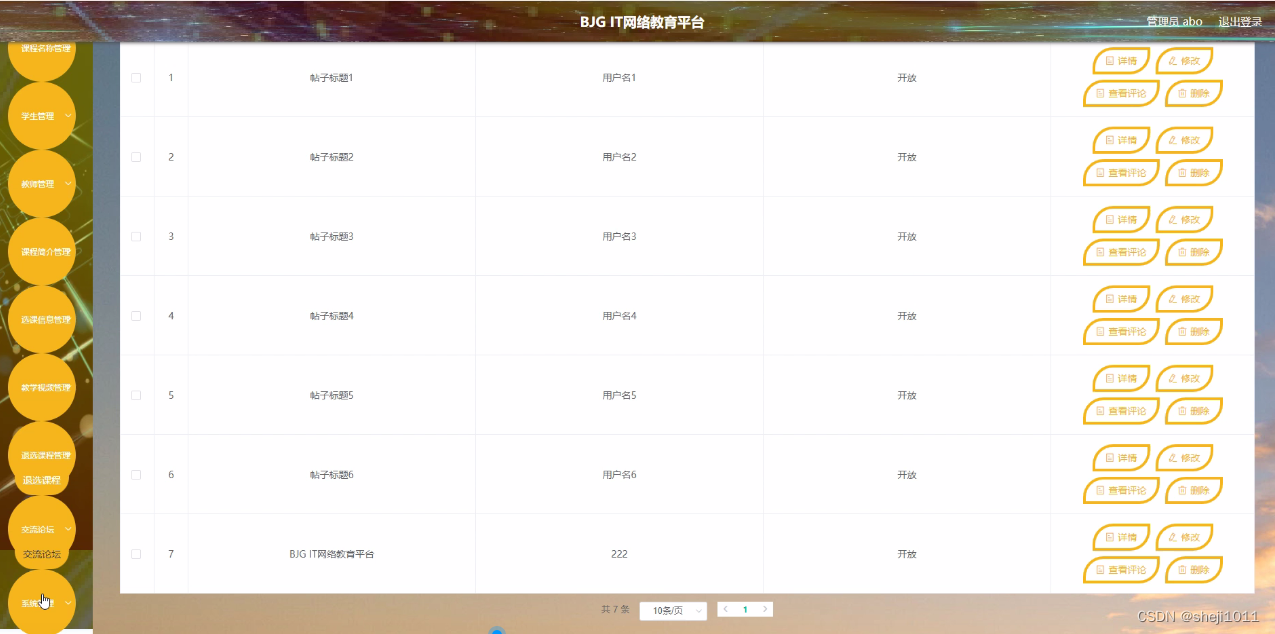Image resolution: width=1275 pixels, height=634 pixels.
Task: Open 查看评论 for BJG IT网络教育平台 post
Action: click(x=1120, y=569)
